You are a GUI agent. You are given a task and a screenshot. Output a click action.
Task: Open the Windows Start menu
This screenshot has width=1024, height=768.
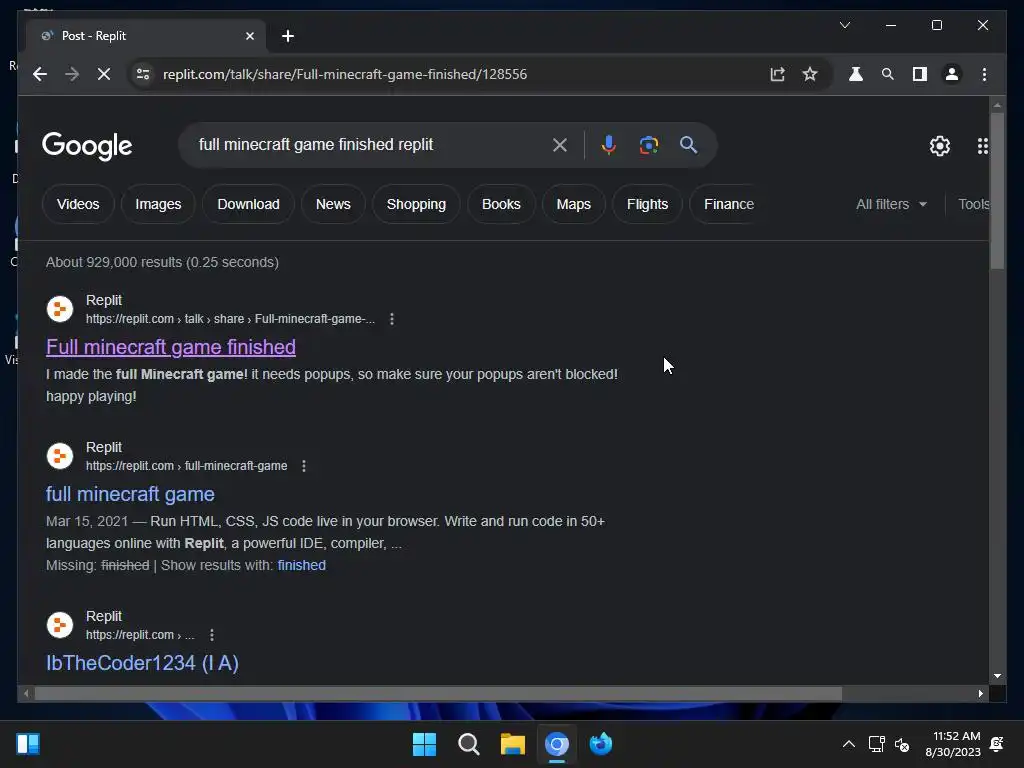[x=424, y=744]
